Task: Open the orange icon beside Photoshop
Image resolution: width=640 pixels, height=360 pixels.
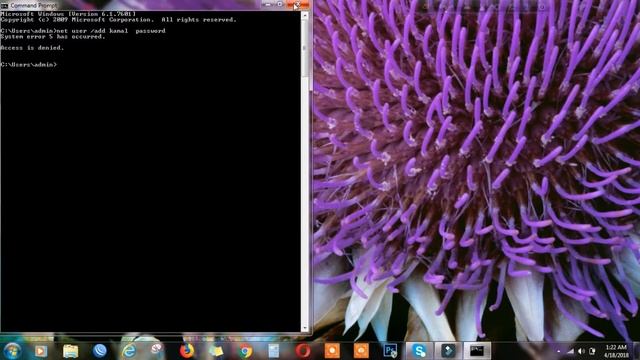Action: pos(361,351)
